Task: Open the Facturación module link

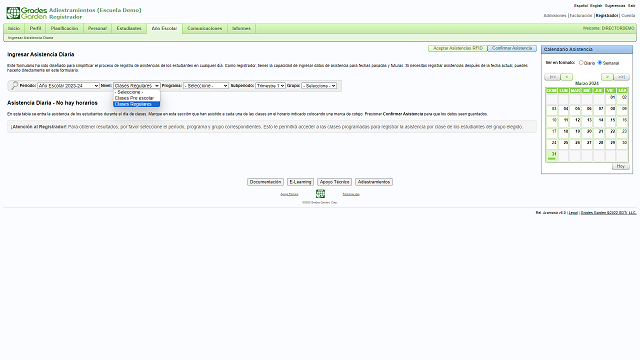Action: [x=580, y=16]
